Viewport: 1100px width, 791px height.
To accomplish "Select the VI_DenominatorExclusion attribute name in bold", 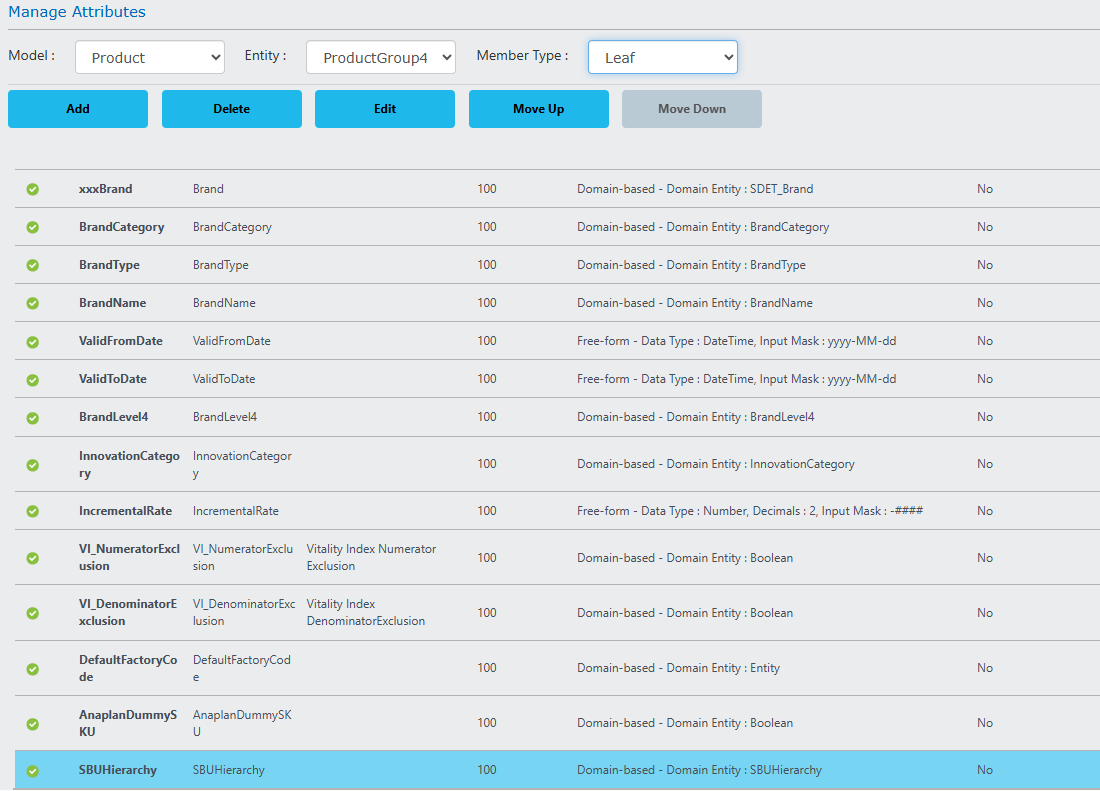I will pyautogui.click(x=128, y=612).
